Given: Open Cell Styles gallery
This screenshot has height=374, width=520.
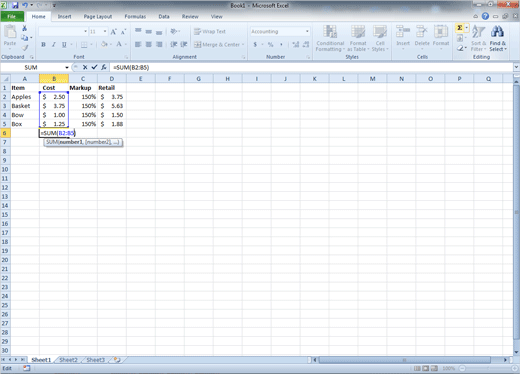Looking at the screenshot, I should [x=380, y=38].
